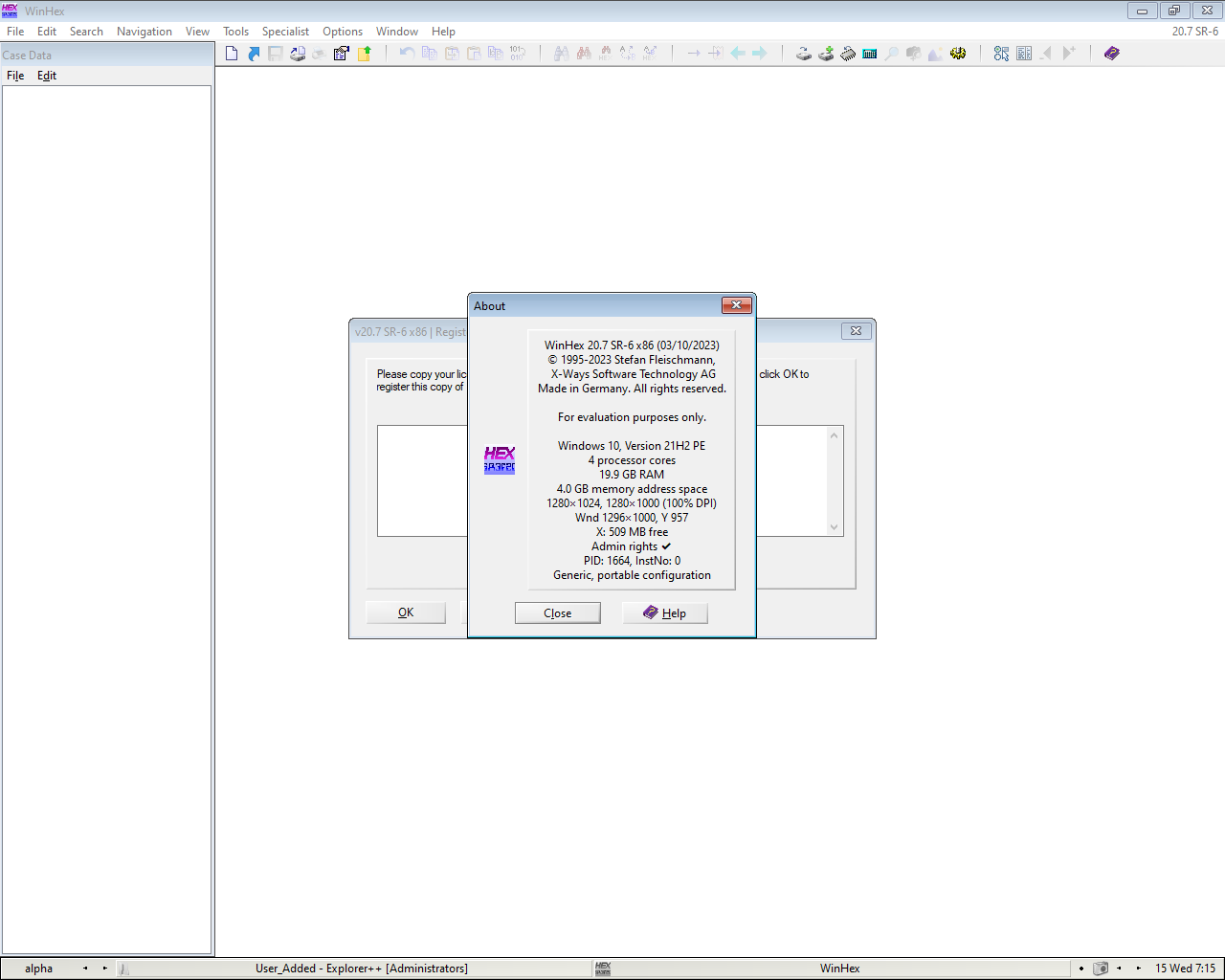Viewport: 1225px width, 980px height.
Task: Click the Analyze selection cursor-shapes icon
Action: pyautogui.click(x=1001, y=54)
